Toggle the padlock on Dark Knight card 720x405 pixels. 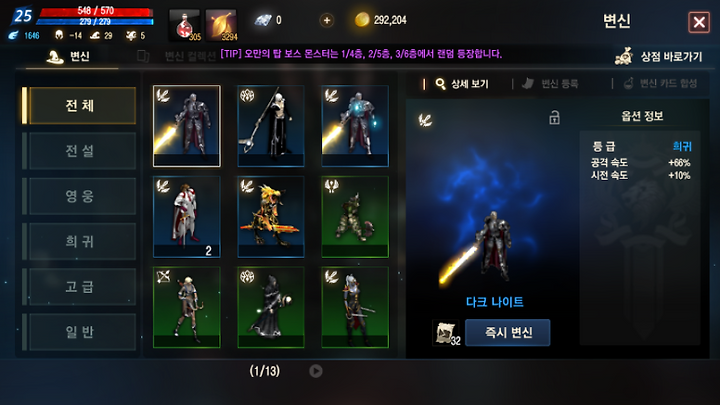[554, 118]
